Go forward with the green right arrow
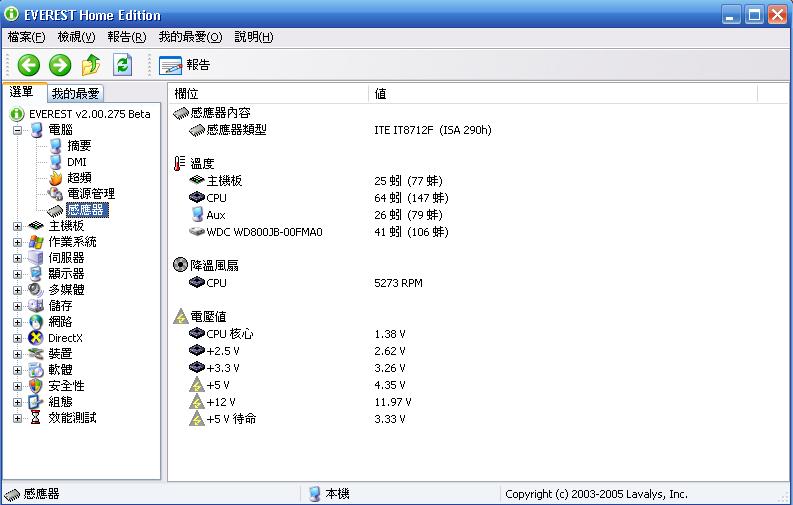This screenshot has width=793, height=505. pos(60,65)
